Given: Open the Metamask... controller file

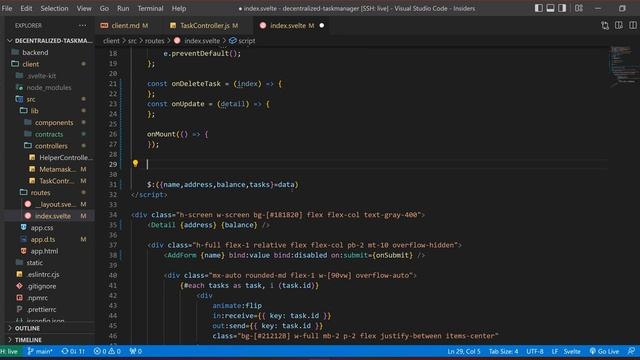Looking at the screenshot, I should coord(57,169).
